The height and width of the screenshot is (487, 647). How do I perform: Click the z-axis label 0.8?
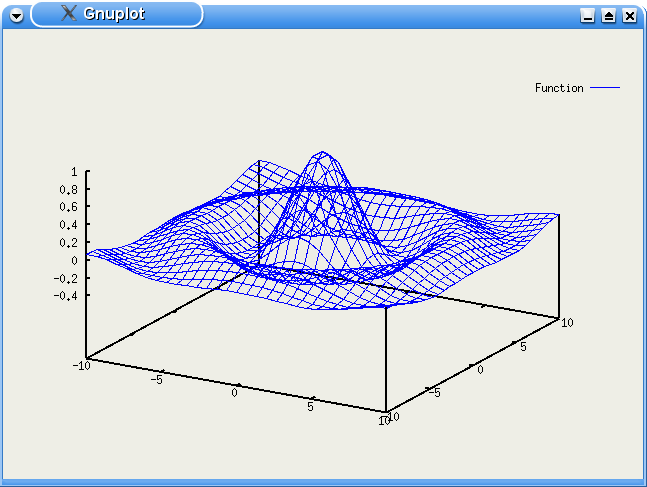[68, 190]
